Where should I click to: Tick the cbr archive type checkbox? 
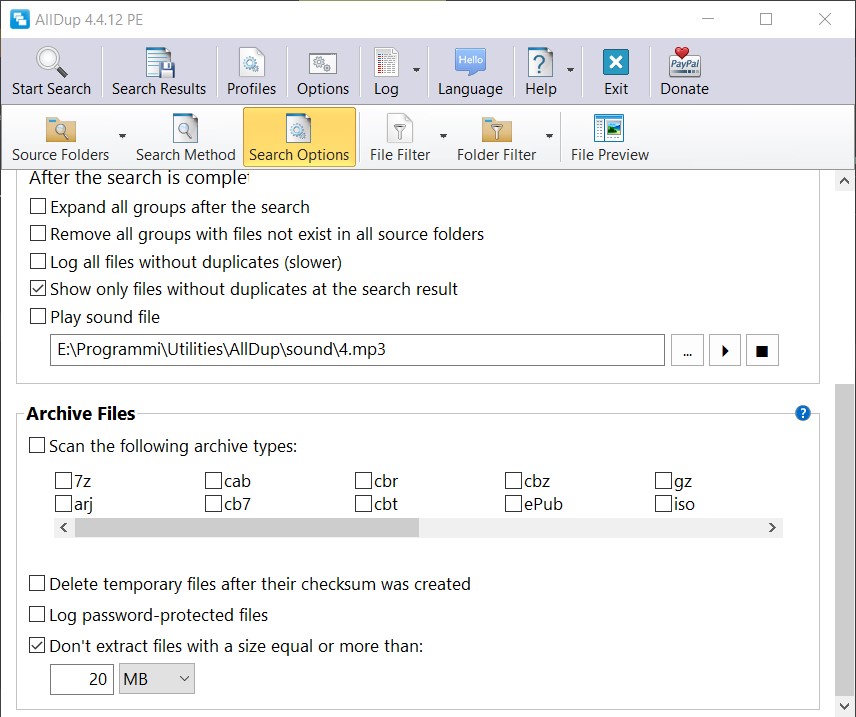click(x=363, y=481)
